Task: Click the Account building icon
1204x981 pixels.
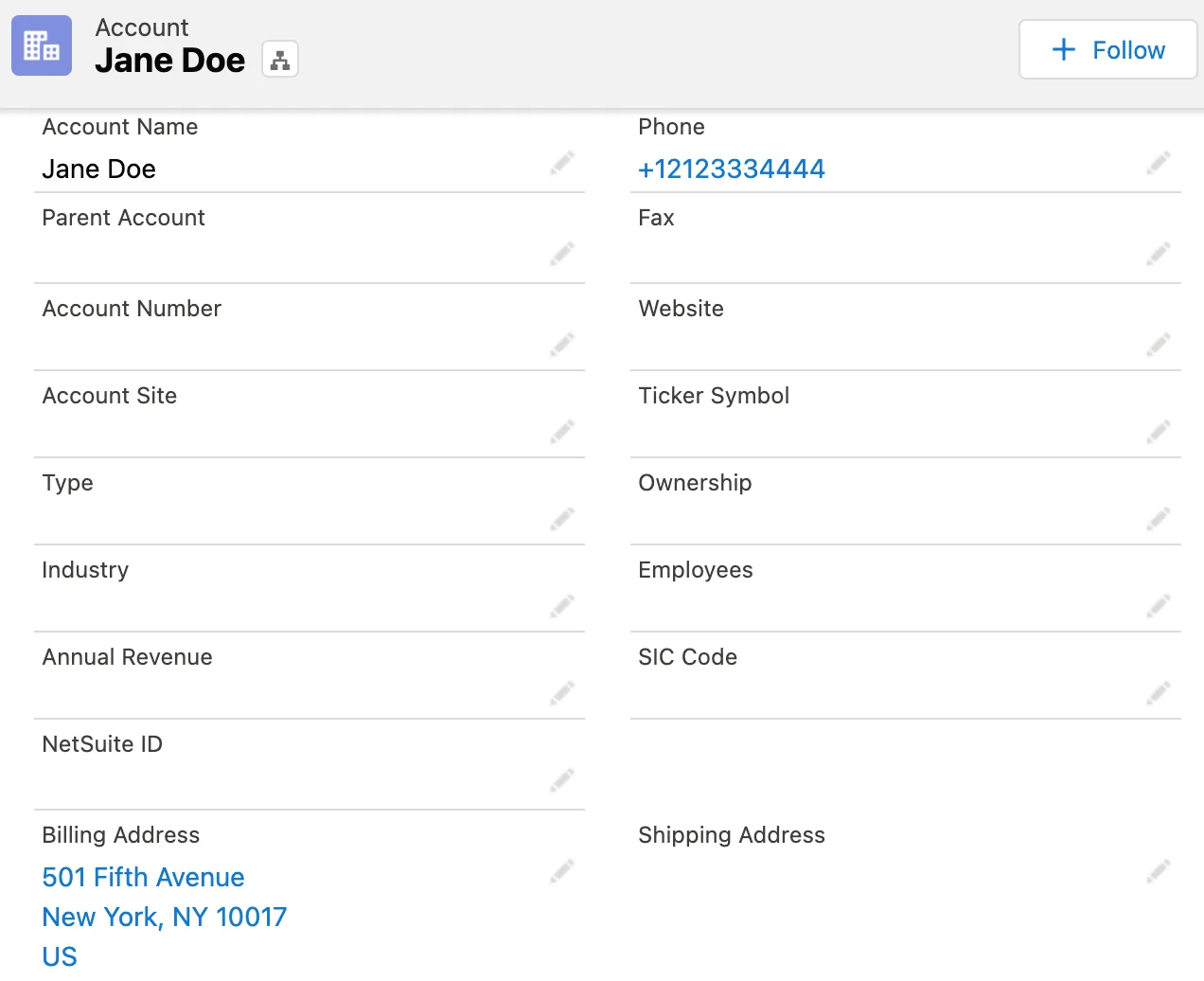Action: click(x=41, y=45)
